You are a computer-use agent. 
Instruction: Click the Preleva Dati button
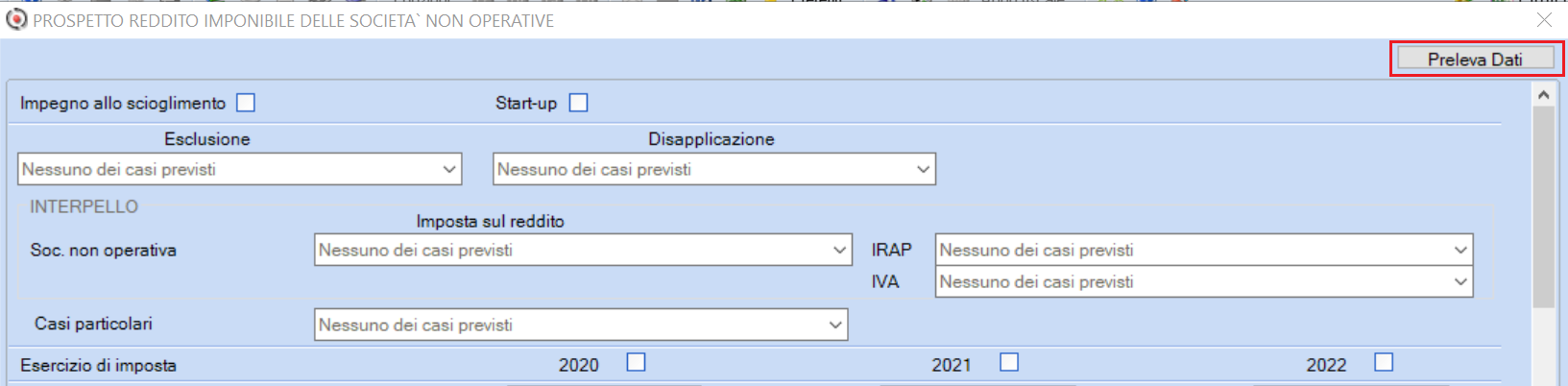coord(1476,60)
